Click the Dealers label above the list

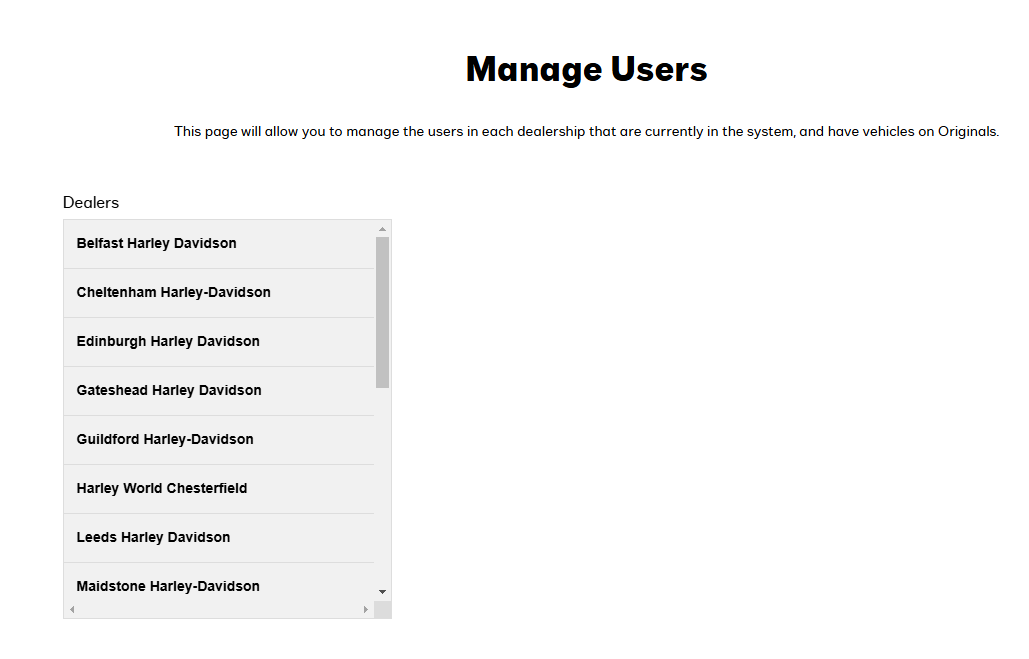(91, 202)
